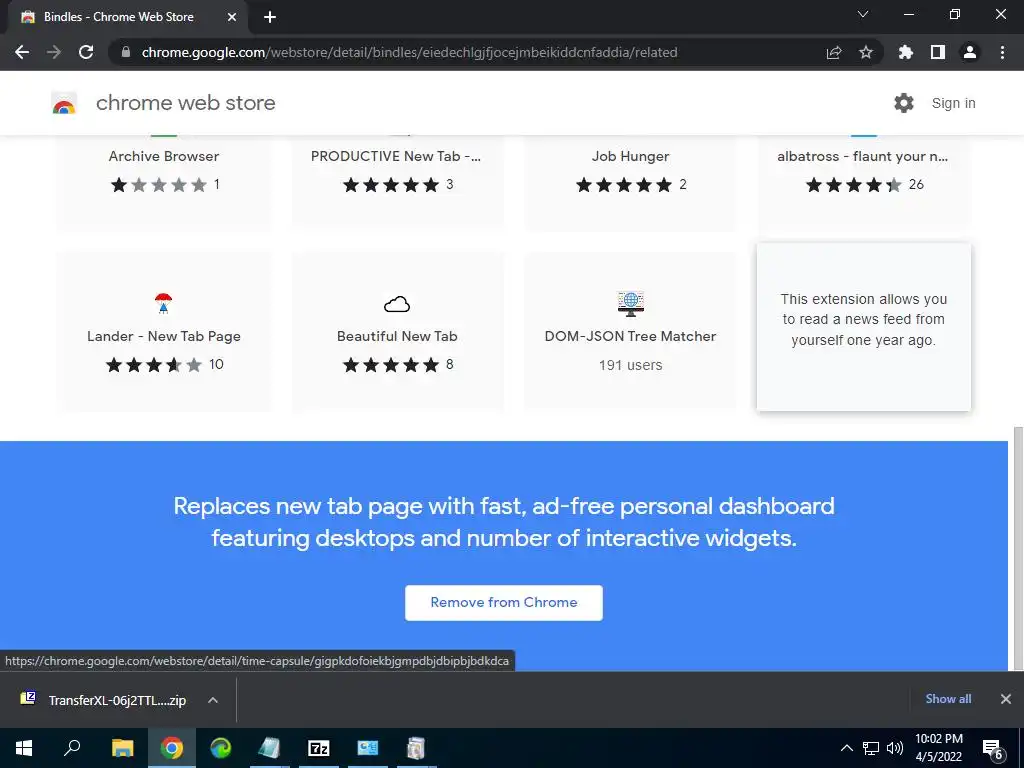Open the tab search dropdown
This screenshot has height=768, width=1024.
863,14
